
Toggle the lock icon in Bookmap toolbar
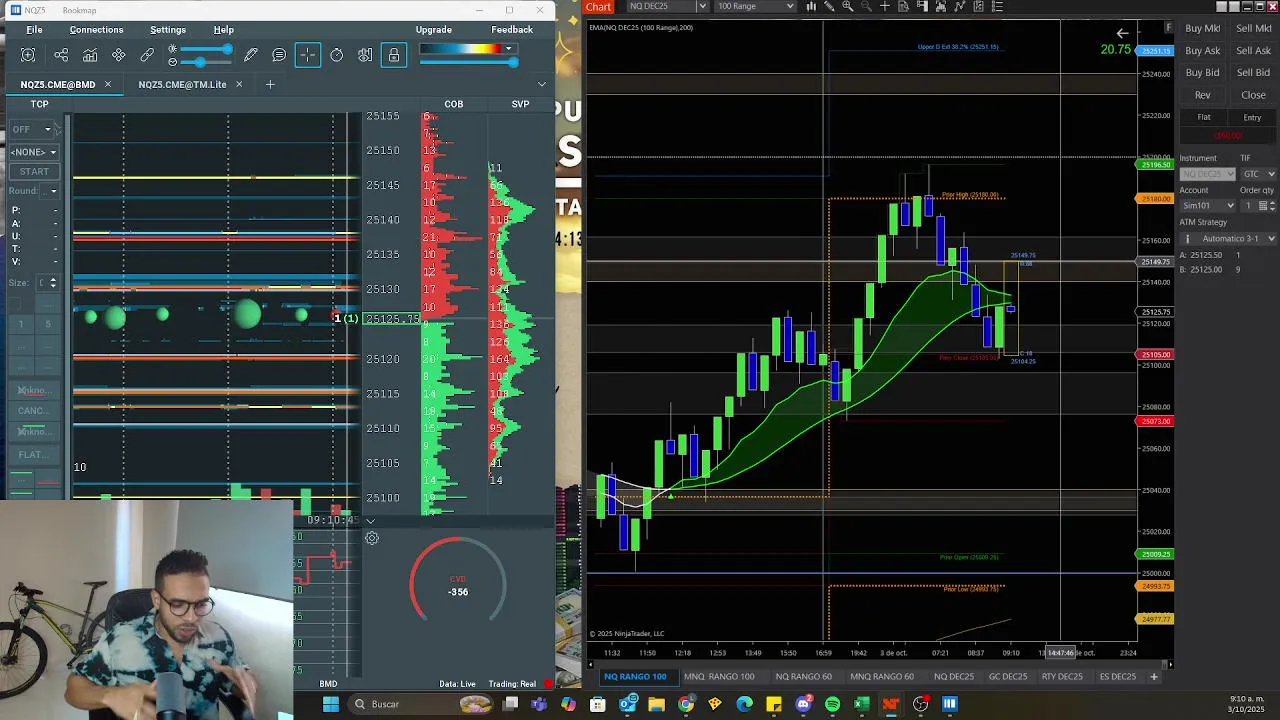click(394, 55)
